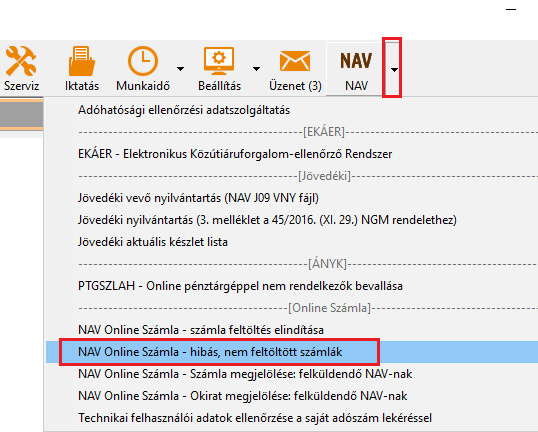Open NAV Online Számla - hibás, nem feltöltött számlák
Image resolution: width=538 pixels, height=432 pixels.
210,352
